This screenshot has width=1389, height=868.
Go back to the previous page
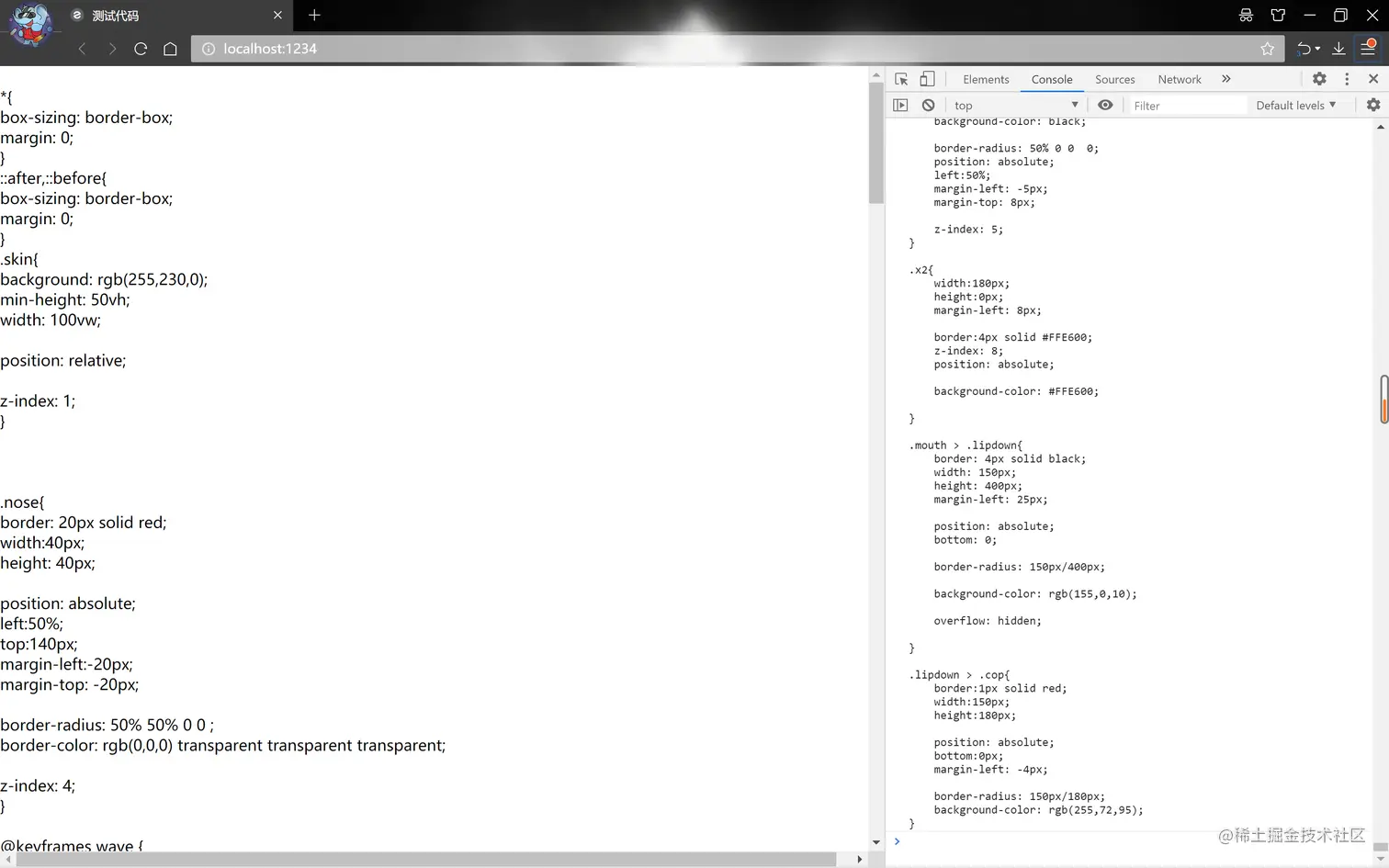(82, 49)
